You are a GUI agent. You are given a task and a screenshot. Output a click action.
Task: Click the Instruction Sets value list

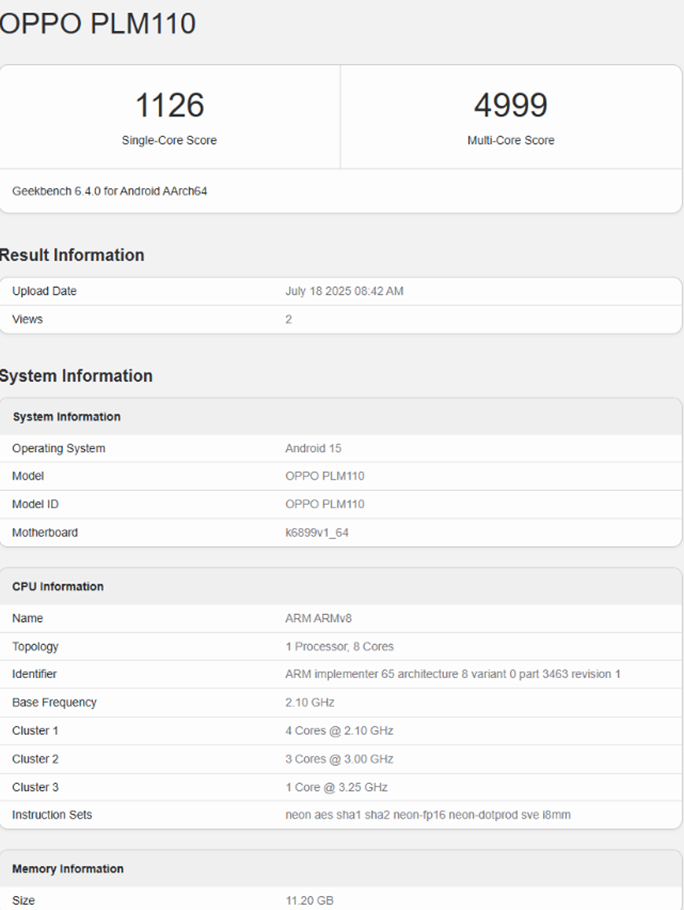428,815
